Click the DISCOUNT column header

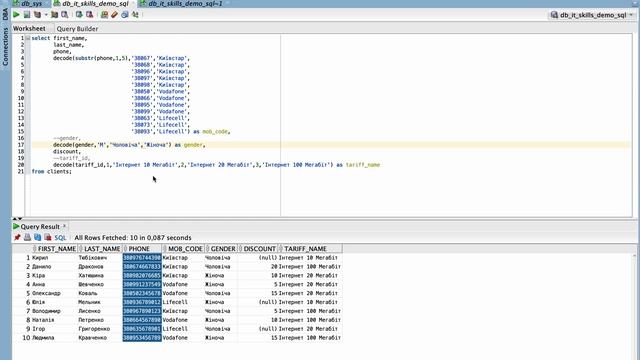[x=258, y=249]
